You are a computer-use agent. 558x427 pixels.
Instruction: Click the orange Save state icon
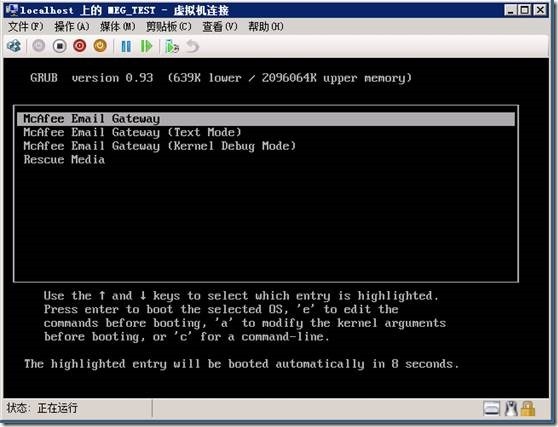click(100, 46)
